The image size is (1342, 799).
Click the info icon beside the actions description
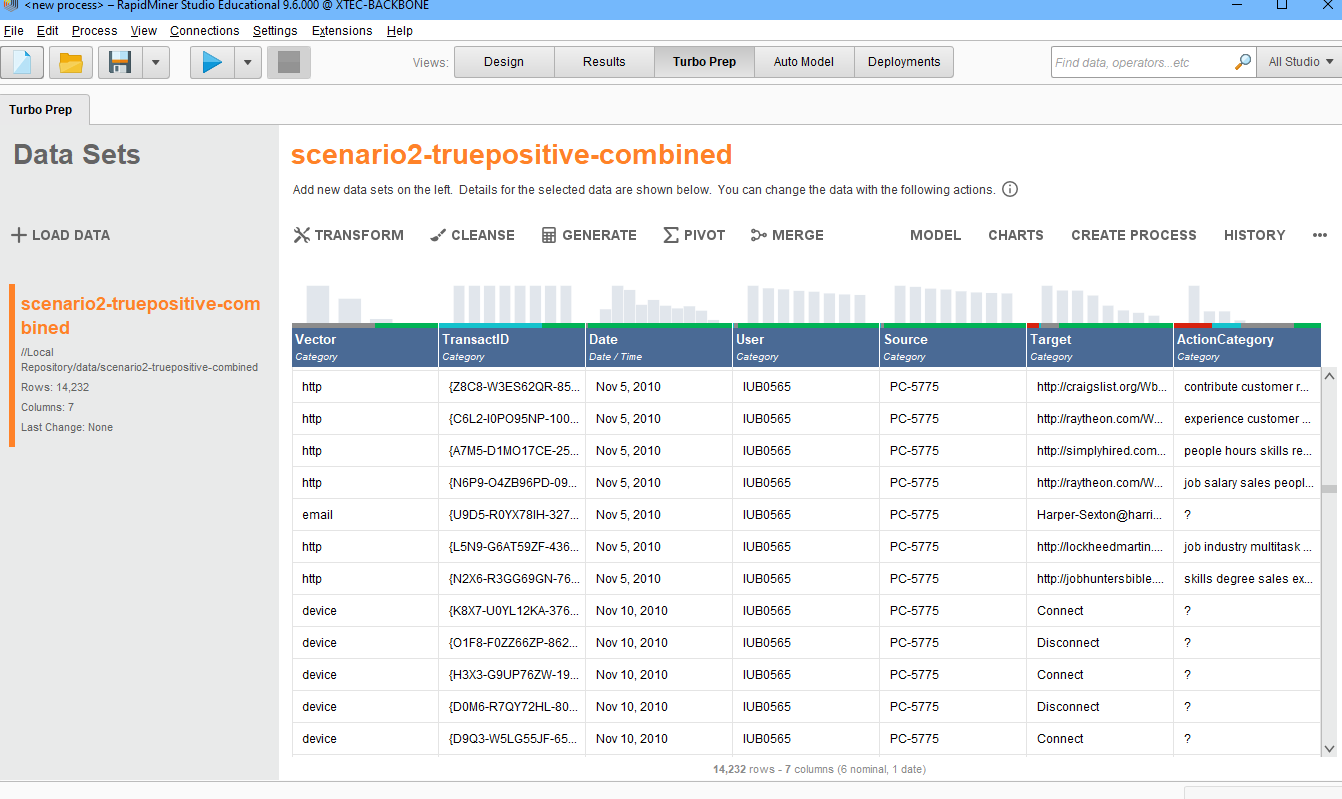tap(1010, 189)
